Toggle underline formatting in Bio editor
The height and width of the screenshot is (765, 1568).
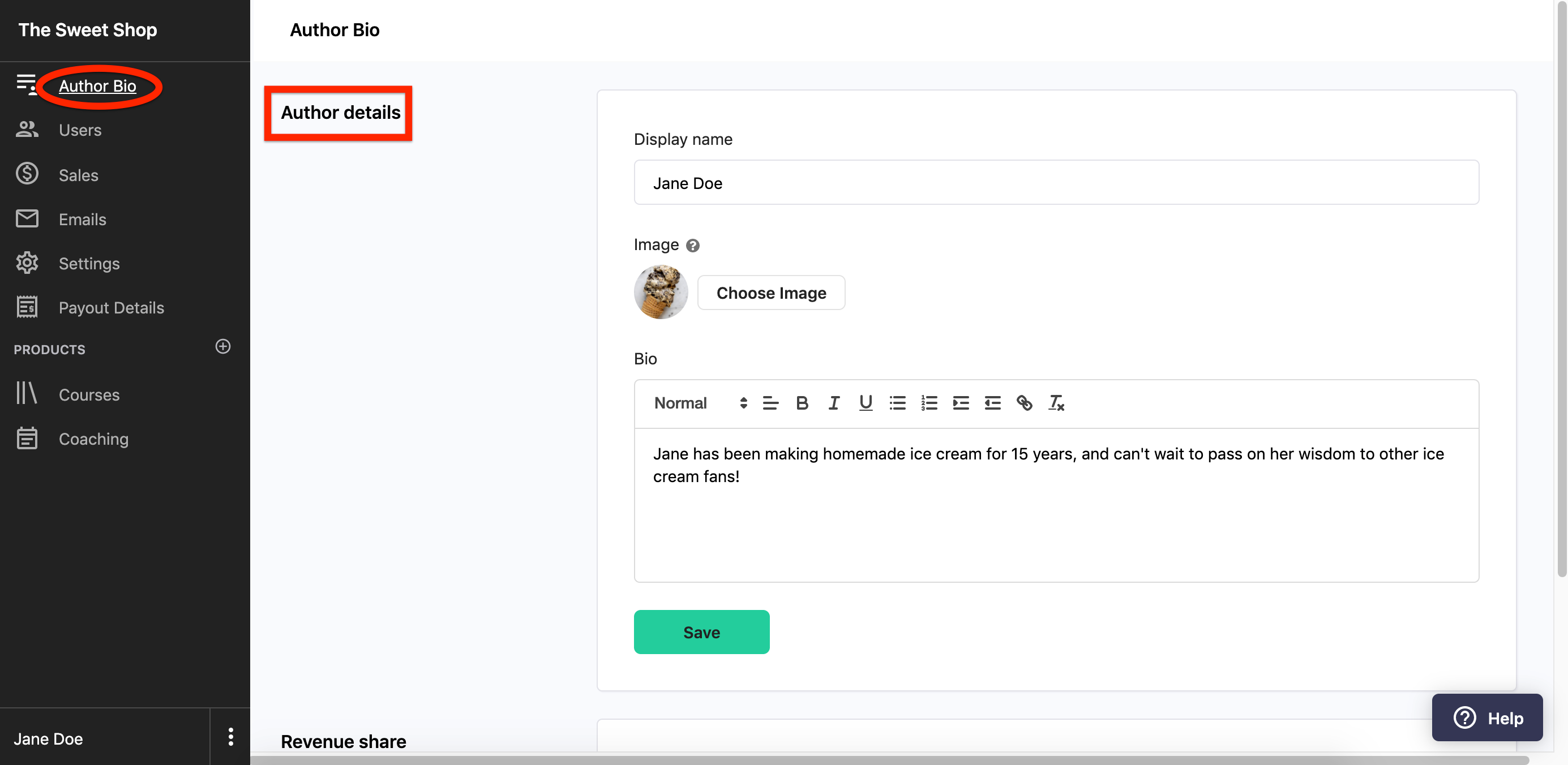pyautogui.click(x=866, y=403)
